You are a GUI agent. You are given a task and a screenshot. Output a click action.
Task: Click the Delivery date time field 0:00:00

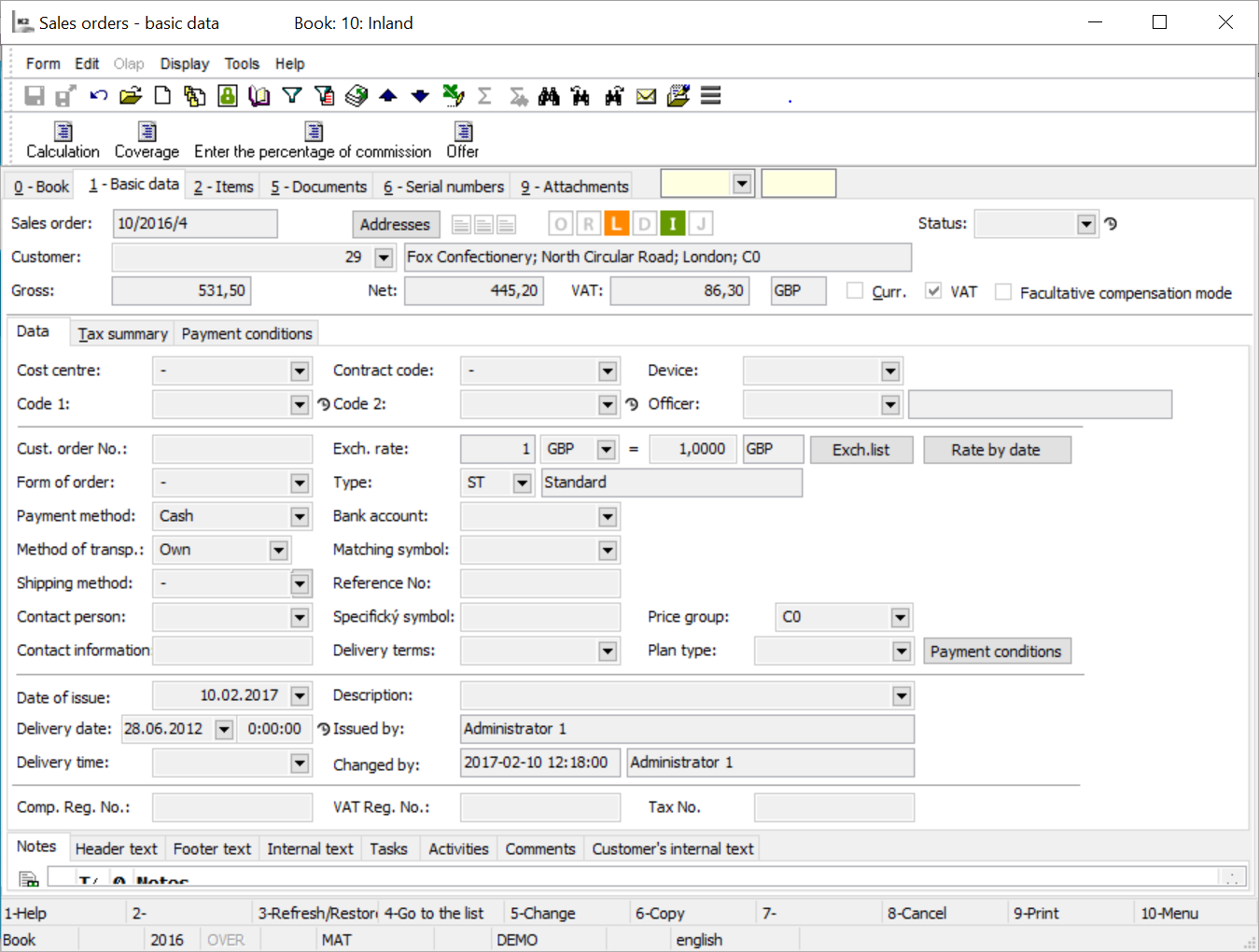[274, 729]
